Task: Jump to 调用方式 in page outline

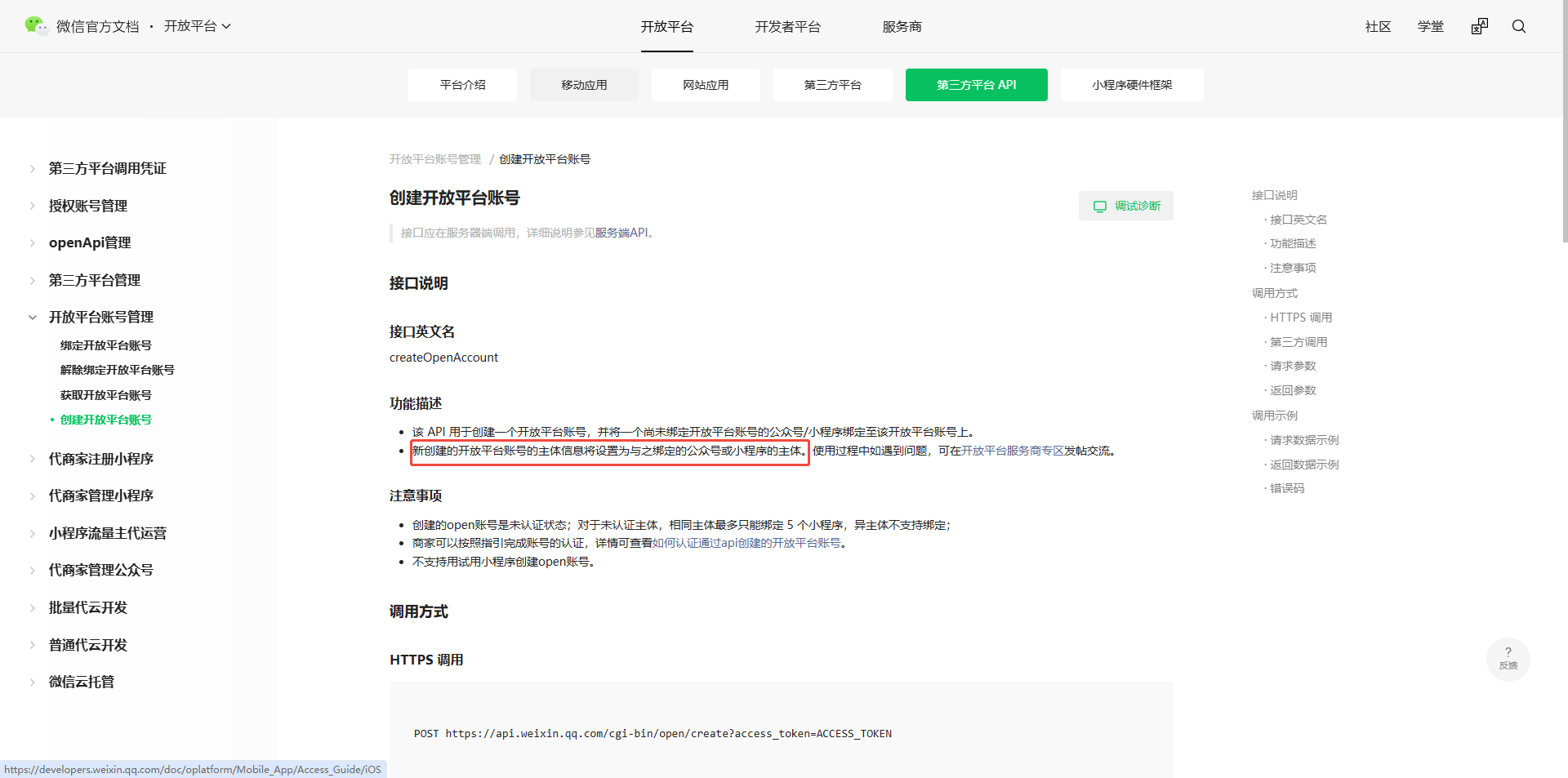Action: coord(1275,293)
